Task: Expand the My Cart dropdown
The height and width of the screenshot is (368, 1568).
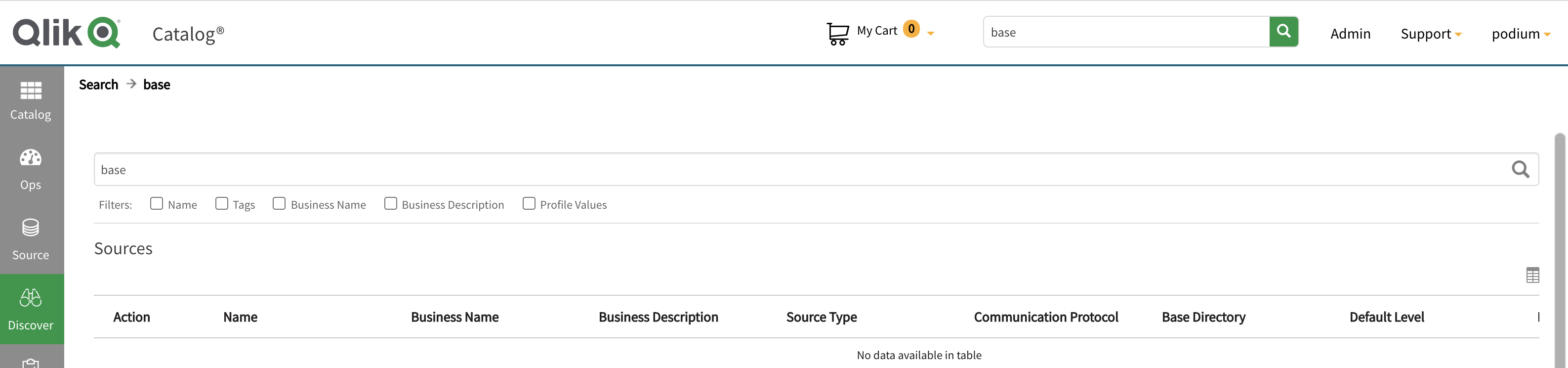Action: click(931, 34)
